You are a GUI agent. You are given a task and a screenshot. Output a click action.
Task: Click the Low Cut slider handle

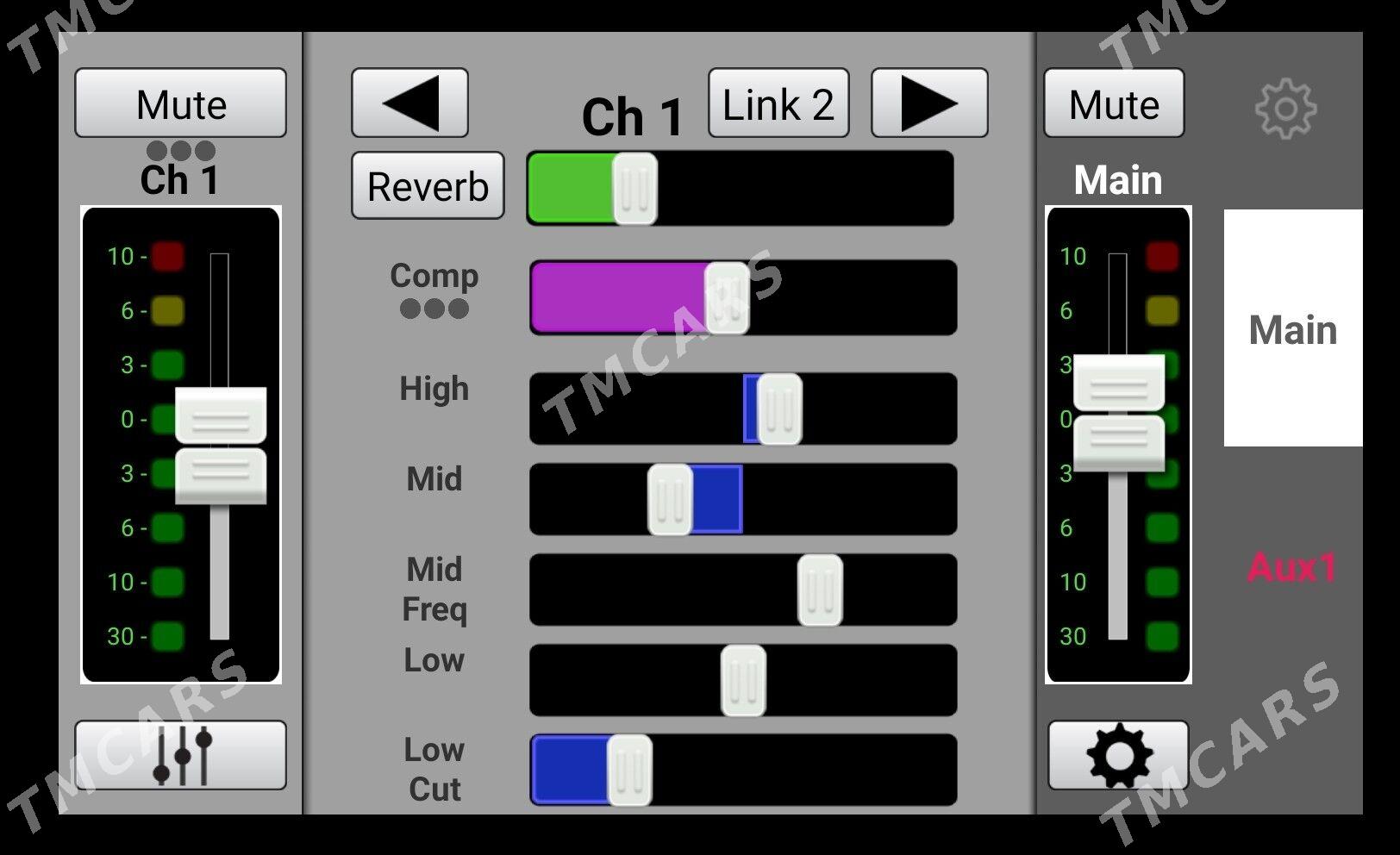pyautogui.click(x=629, y=770)
